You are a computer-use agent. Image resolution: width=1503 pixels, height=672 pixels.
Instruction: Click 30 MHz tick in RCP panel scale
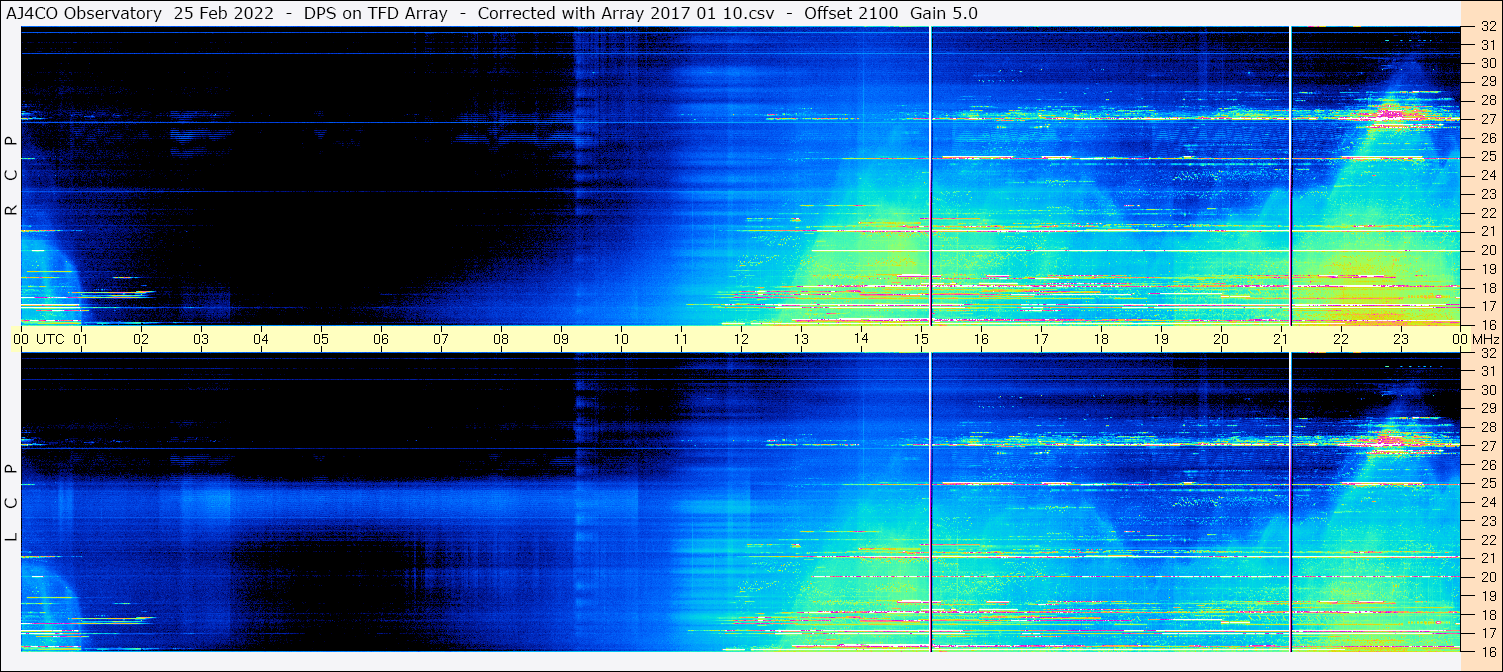(x=1487, y=64)
